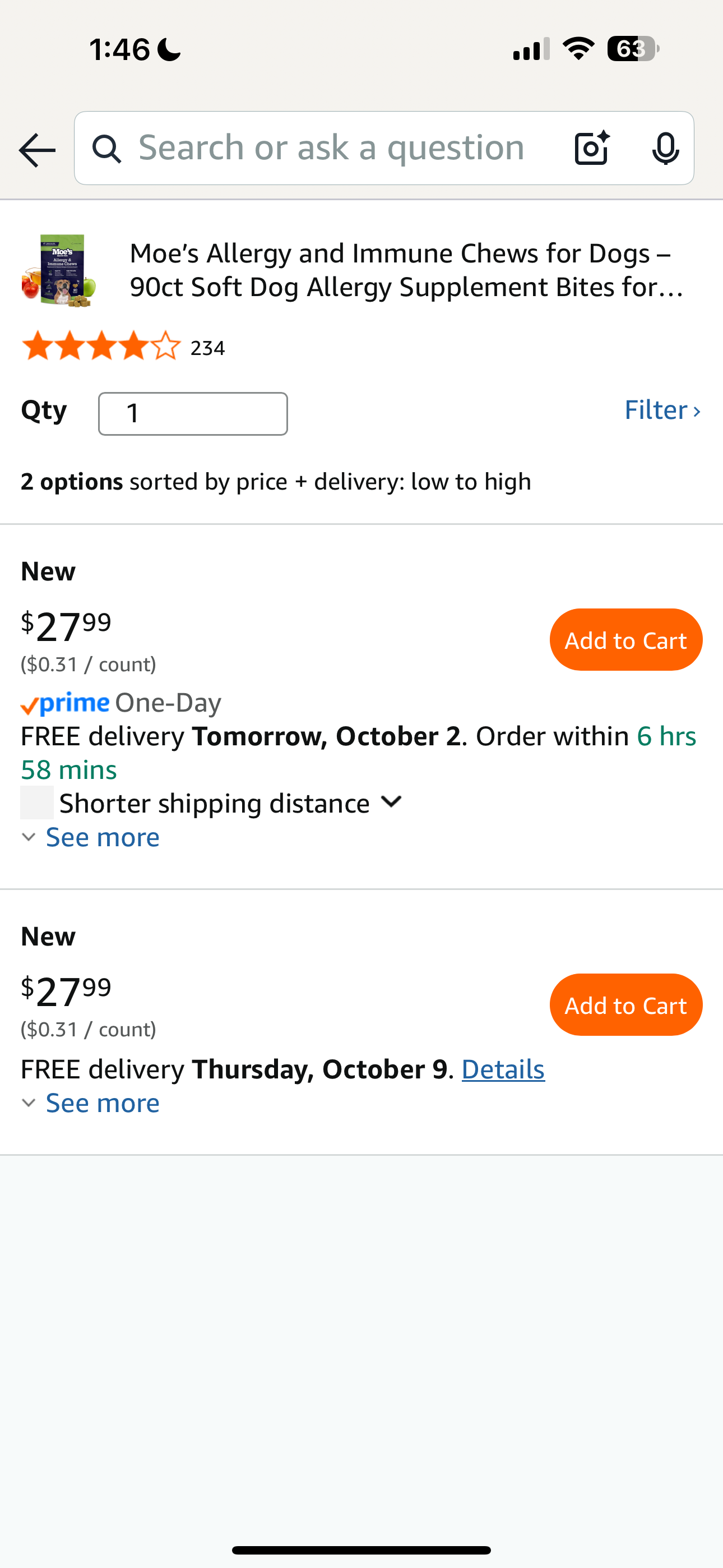Tap the star rating row
The image size is (723, 1568).
pyautogui.click(x=101, y=347)
